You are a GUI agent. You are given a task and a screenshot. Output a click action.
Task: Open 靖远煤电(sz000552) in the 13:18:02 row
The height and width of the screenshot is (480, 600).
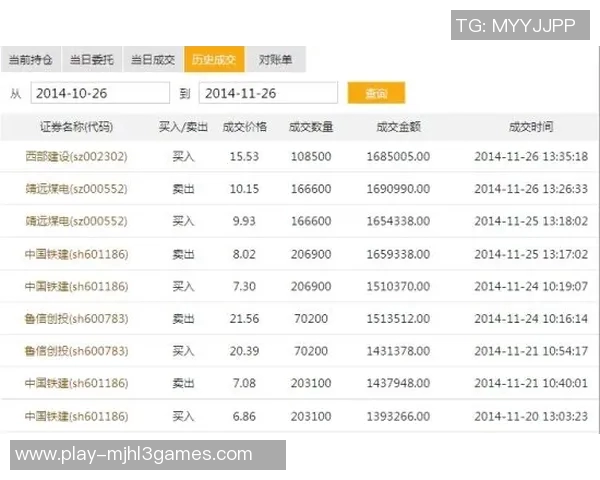(x=77, y=221)
